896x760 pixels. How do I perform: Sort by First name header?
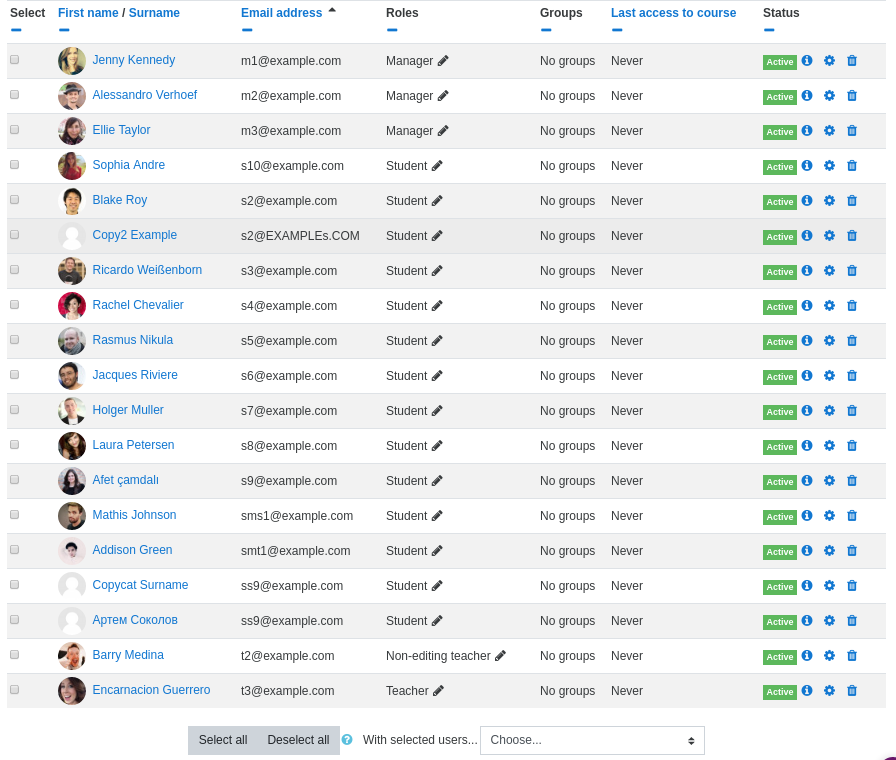click(x=88, y=13)
